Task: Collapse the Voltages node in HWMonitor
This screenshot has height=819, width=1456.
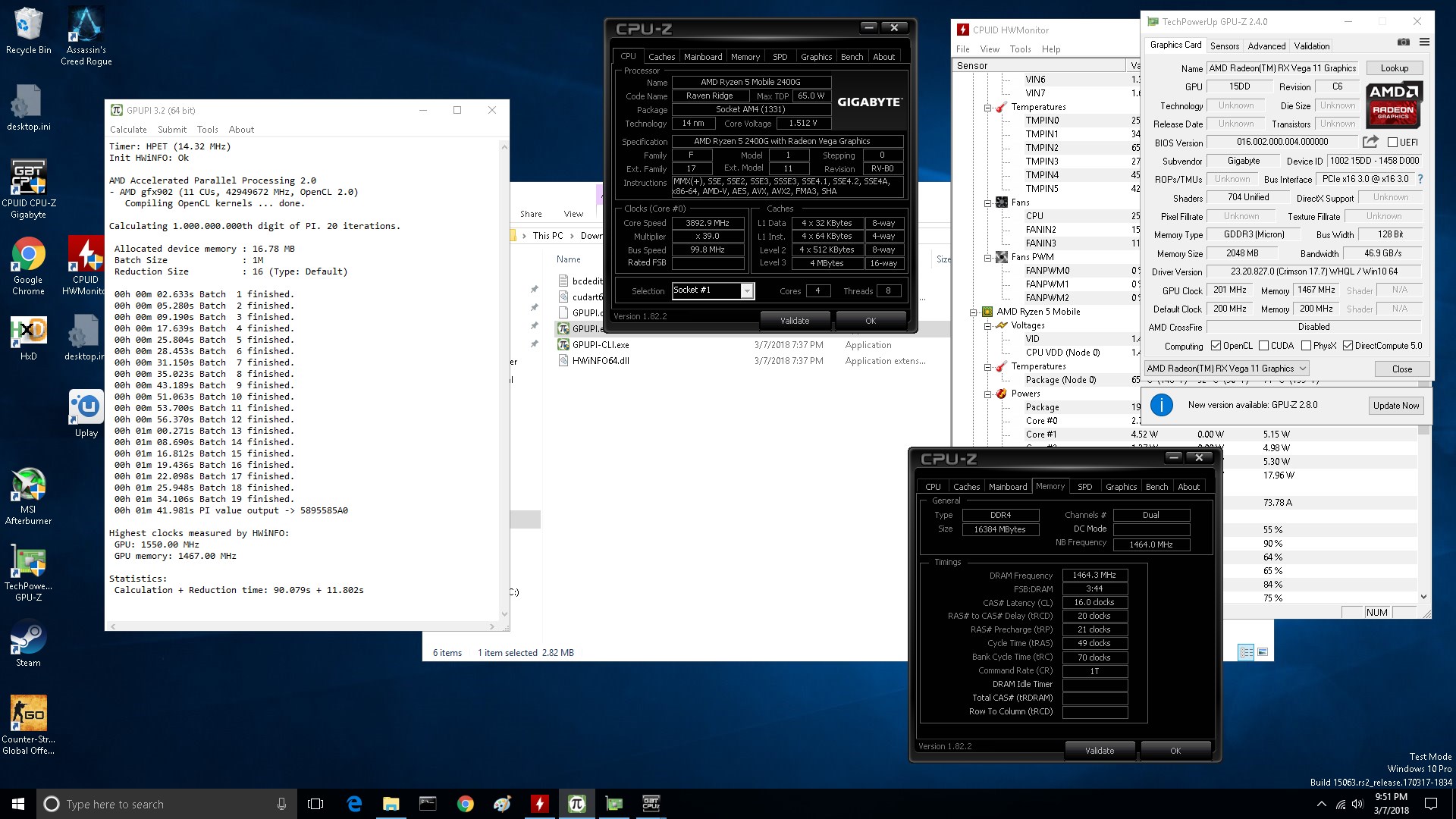Action: pyautogui.click(x=987, y=326)
